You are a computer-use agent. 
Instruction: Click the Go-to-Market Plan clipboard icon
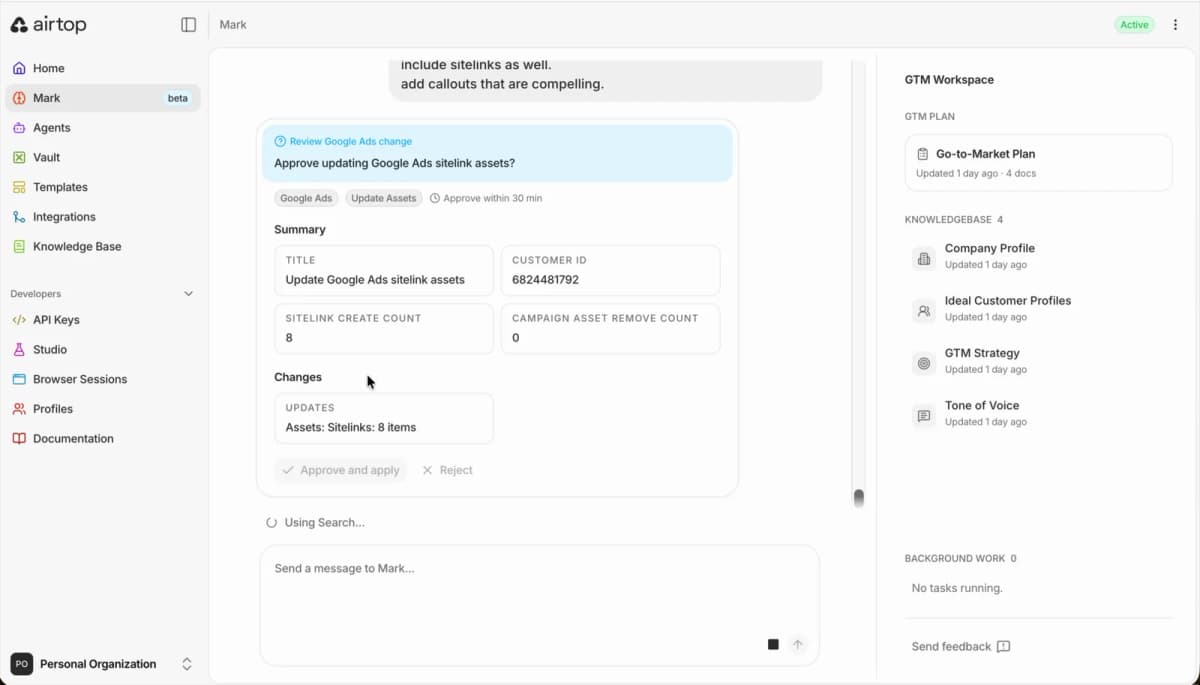click(x=923, y=154)
